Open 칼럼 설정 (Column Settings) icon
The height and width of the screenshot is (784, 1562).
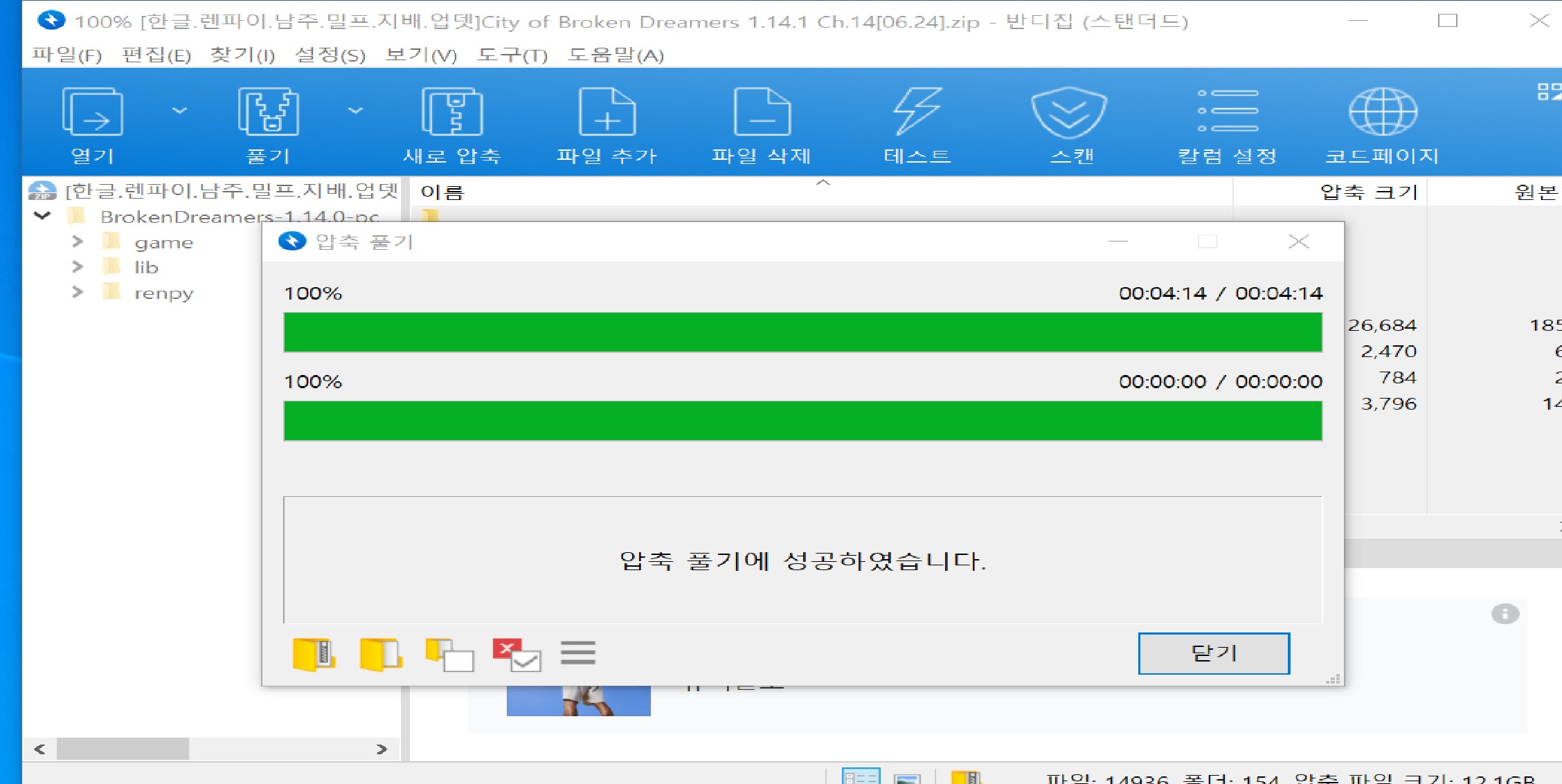coord(1227,112)
